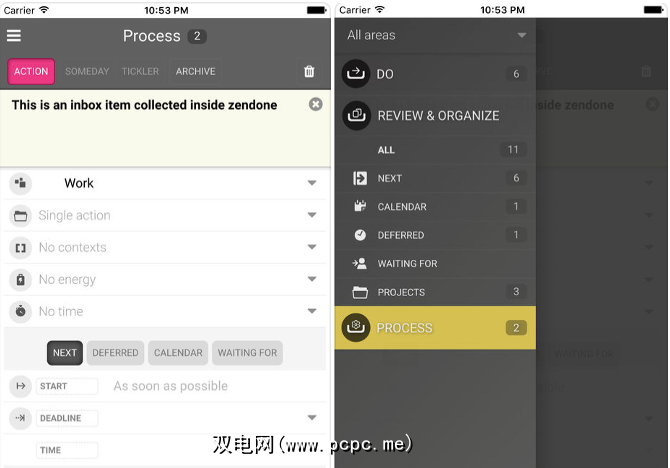
Task: Expand the Single action dropdown arrow
Action: click(312, 215)
